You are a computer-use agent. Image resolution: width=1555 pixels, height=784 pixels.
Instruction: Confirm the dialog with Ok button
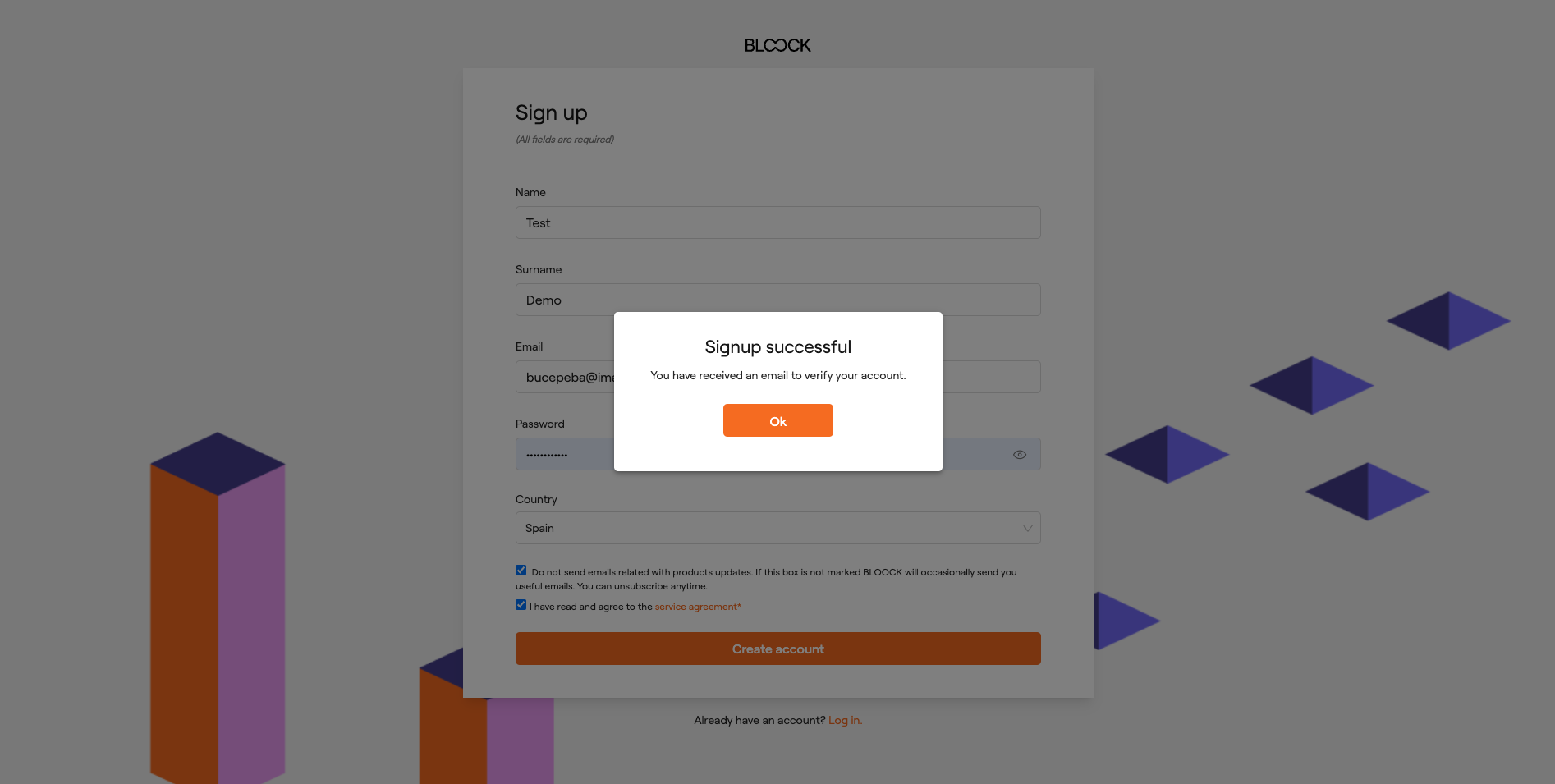pos(777,420)
